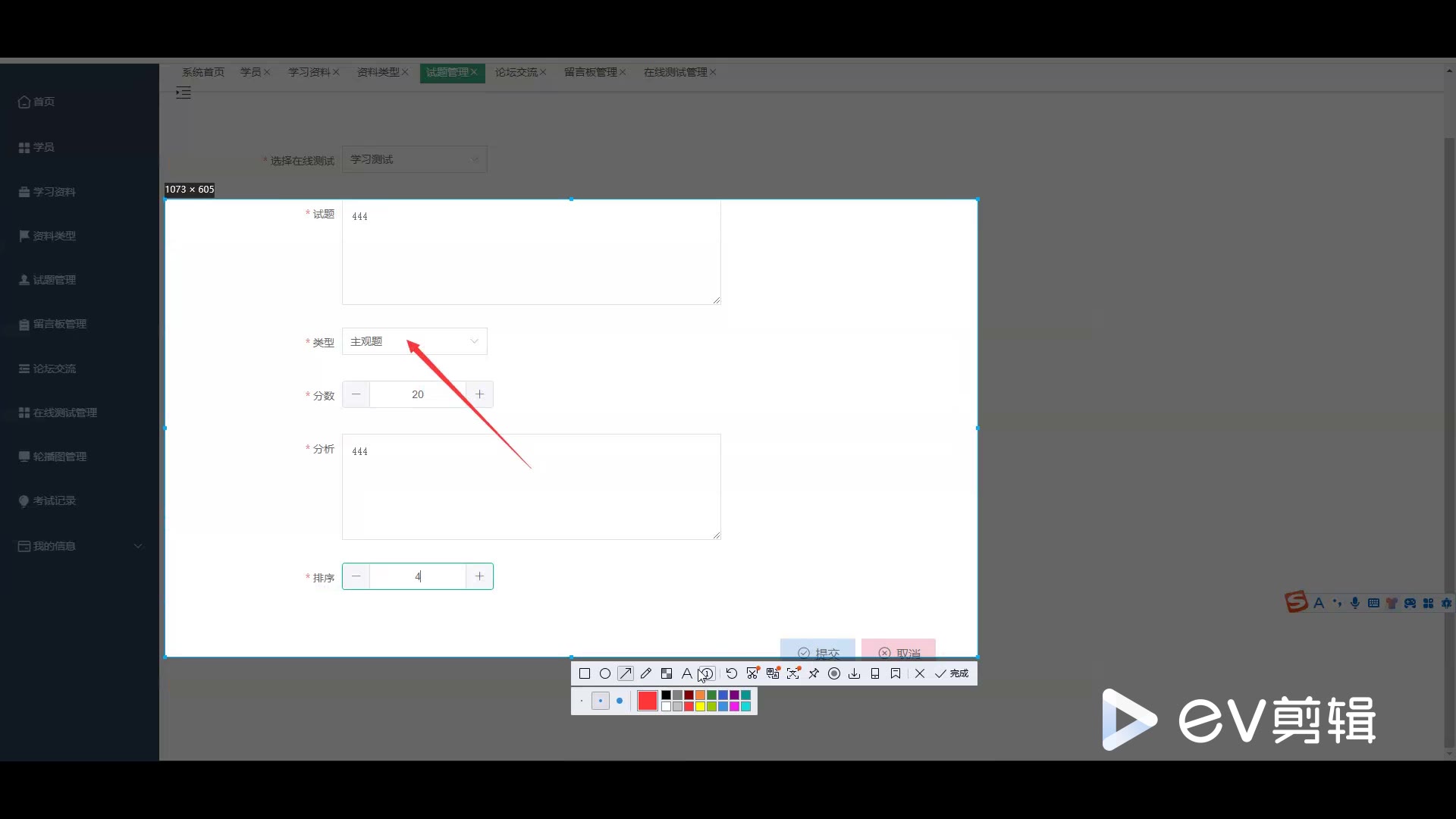Viewport: 1456px width, 819px height.
Task: Save the screenshot with download icon
Action: coord(855,673)
